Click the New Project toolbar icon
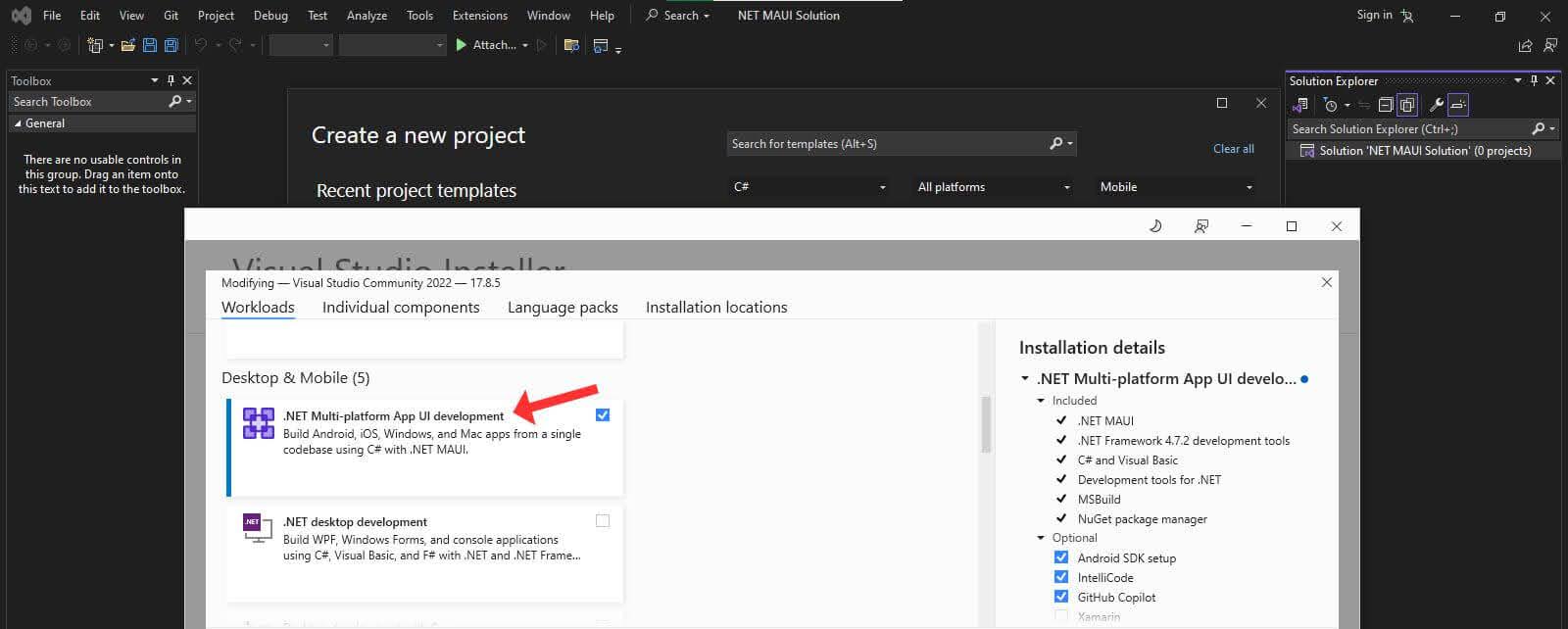This screenshot has width=1568, height=629. [x=95, y=45]
